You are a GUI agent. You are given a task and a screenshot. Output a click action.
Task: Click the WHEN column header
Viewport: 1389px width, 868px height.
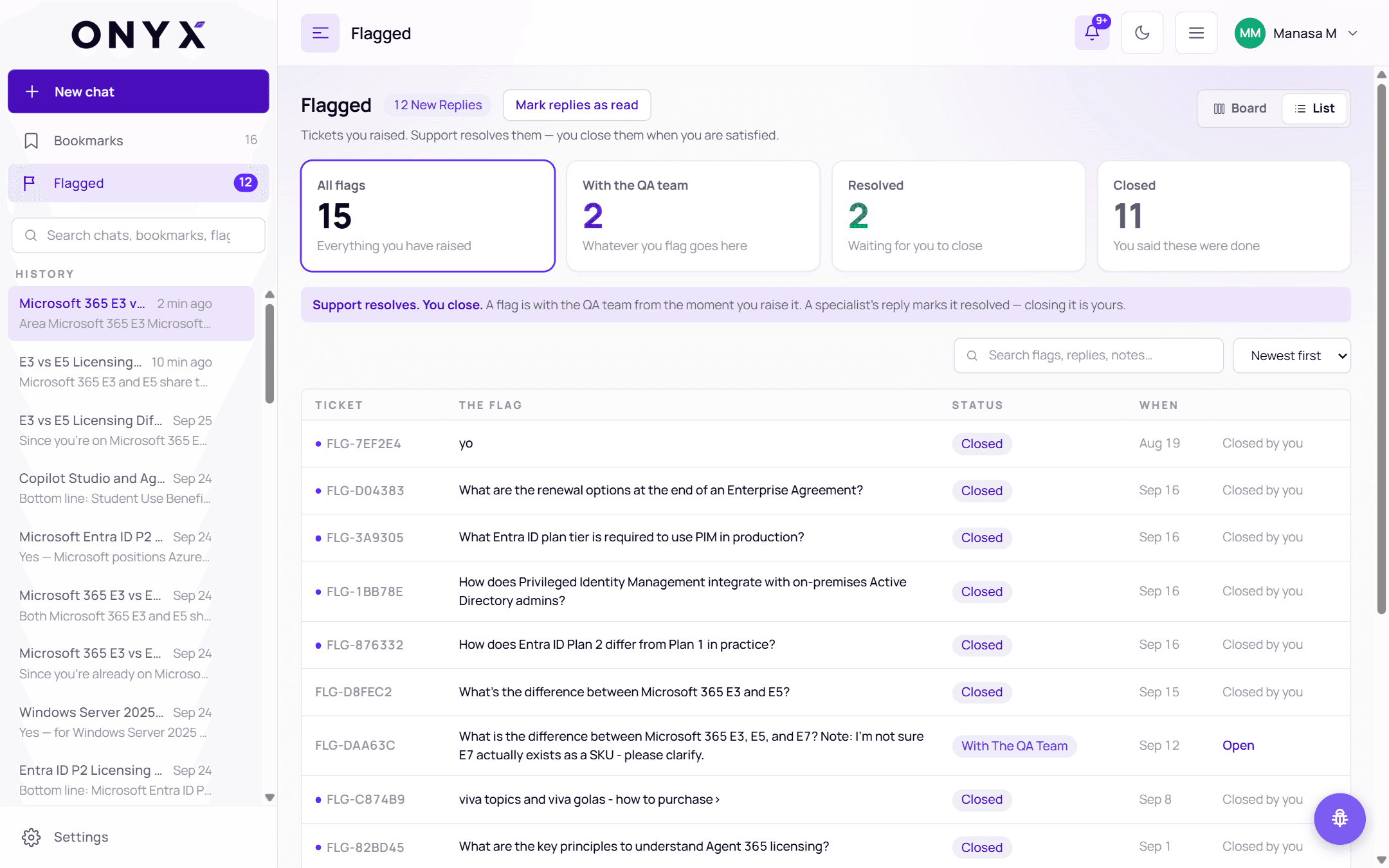click(1159, 405)
